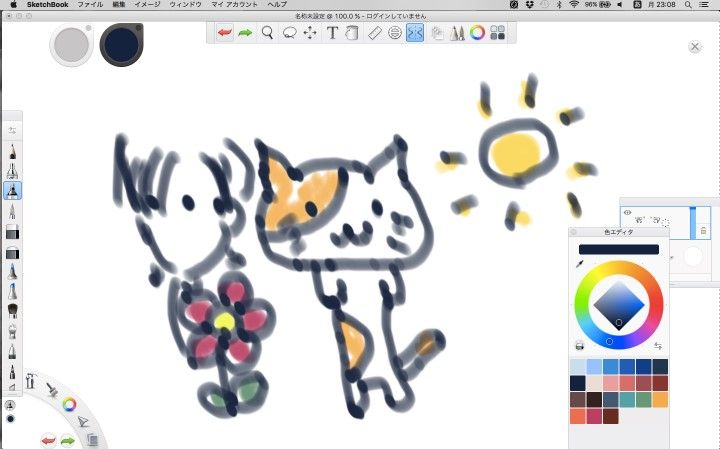Open the ヘルプ menu
Viewport: 720px width, 449px height.
point(277,5)
